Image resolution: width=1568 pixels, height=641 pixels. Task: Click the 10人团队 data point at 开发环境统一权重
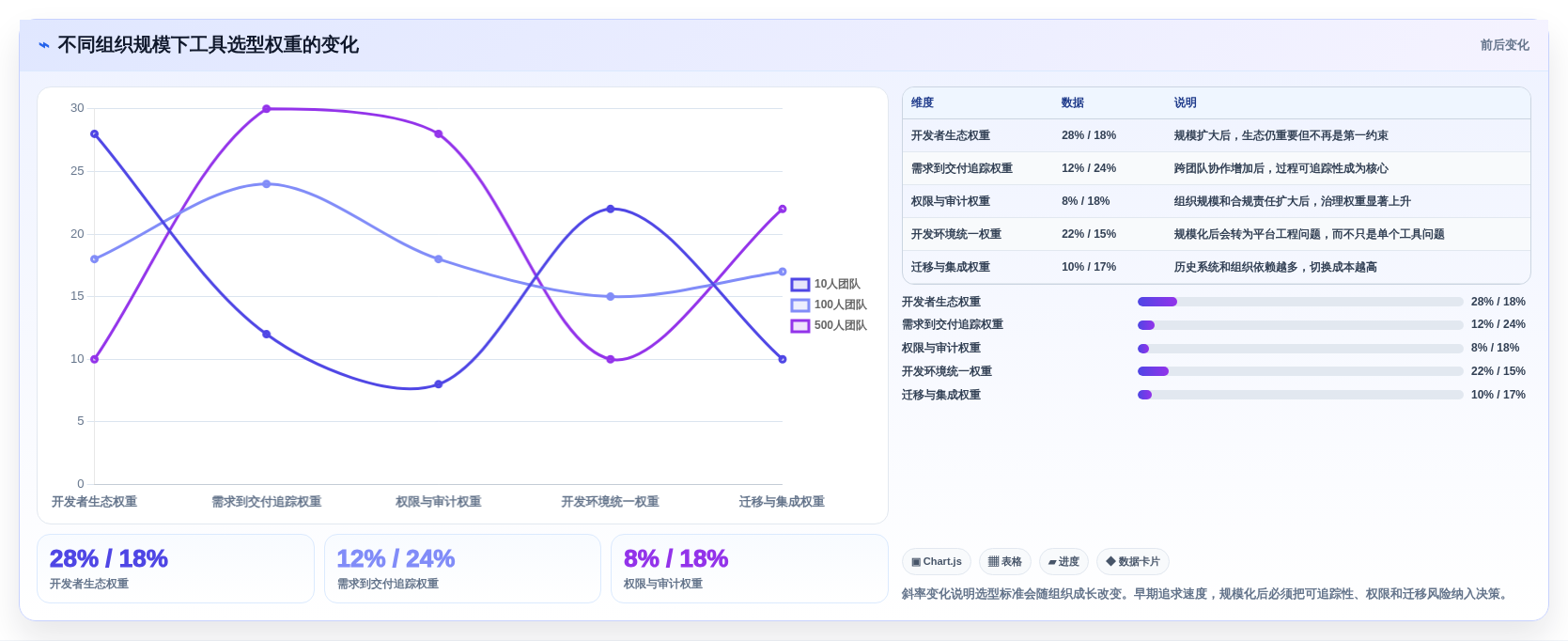pyautogui.click(x=611, y=209)
